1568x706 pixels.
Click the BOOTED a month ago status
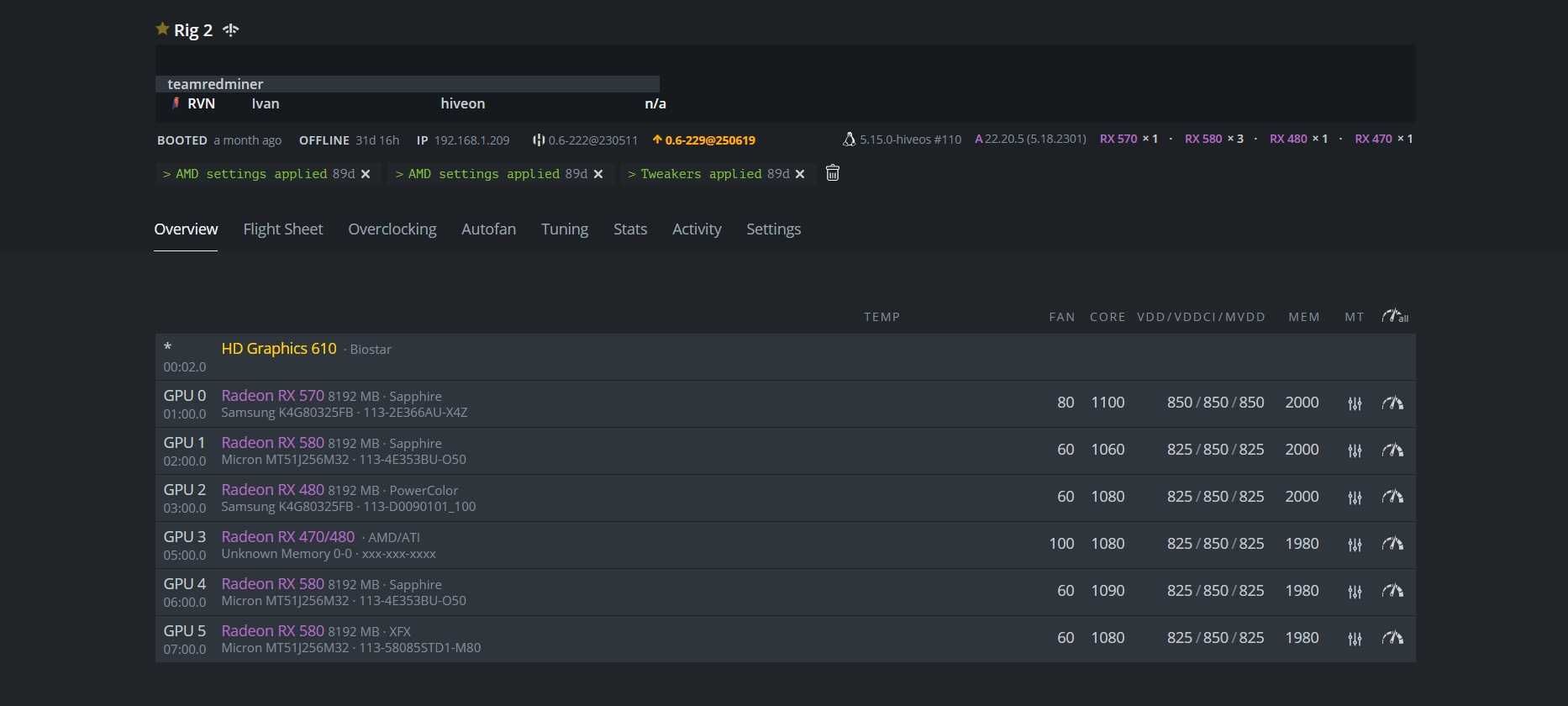tap(219, 140)
